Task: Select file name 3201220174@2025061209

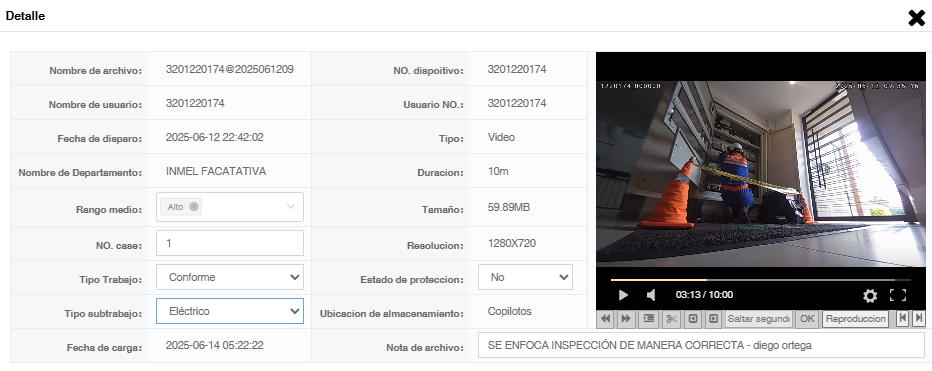Action: click(x=229, y=69)
